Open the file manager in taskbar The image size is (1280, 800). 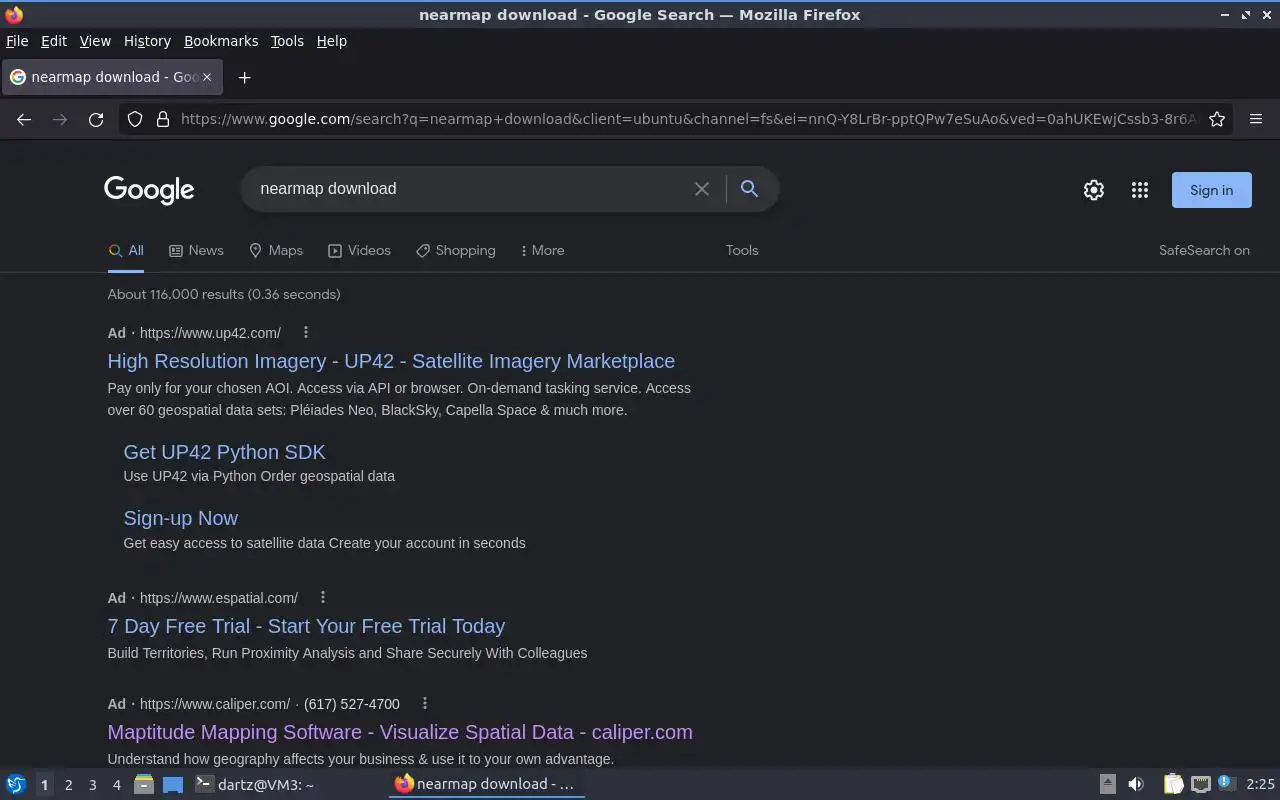coord(144,784)
